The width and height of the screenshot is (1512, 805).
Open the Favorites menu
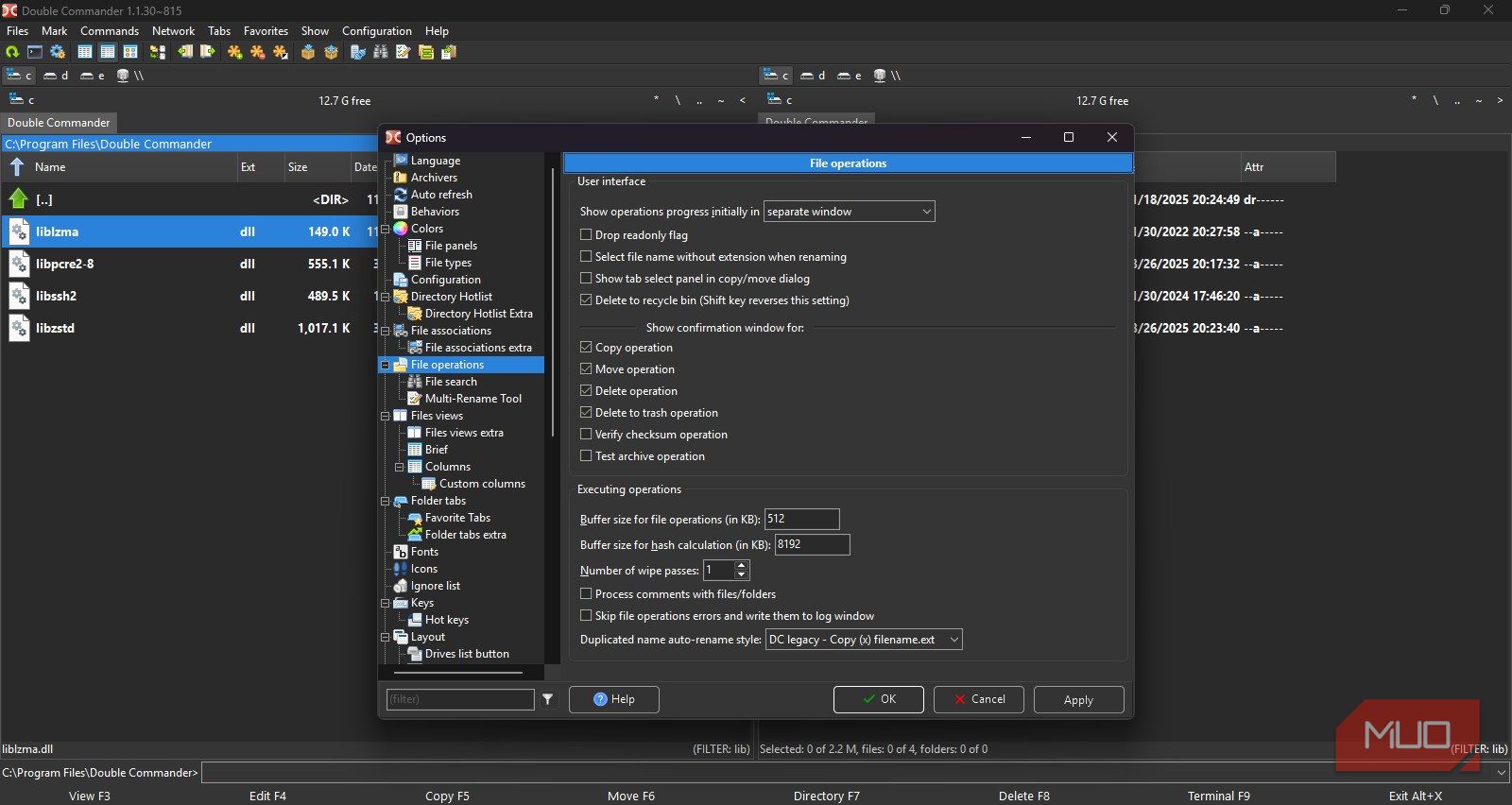point(266,31)
